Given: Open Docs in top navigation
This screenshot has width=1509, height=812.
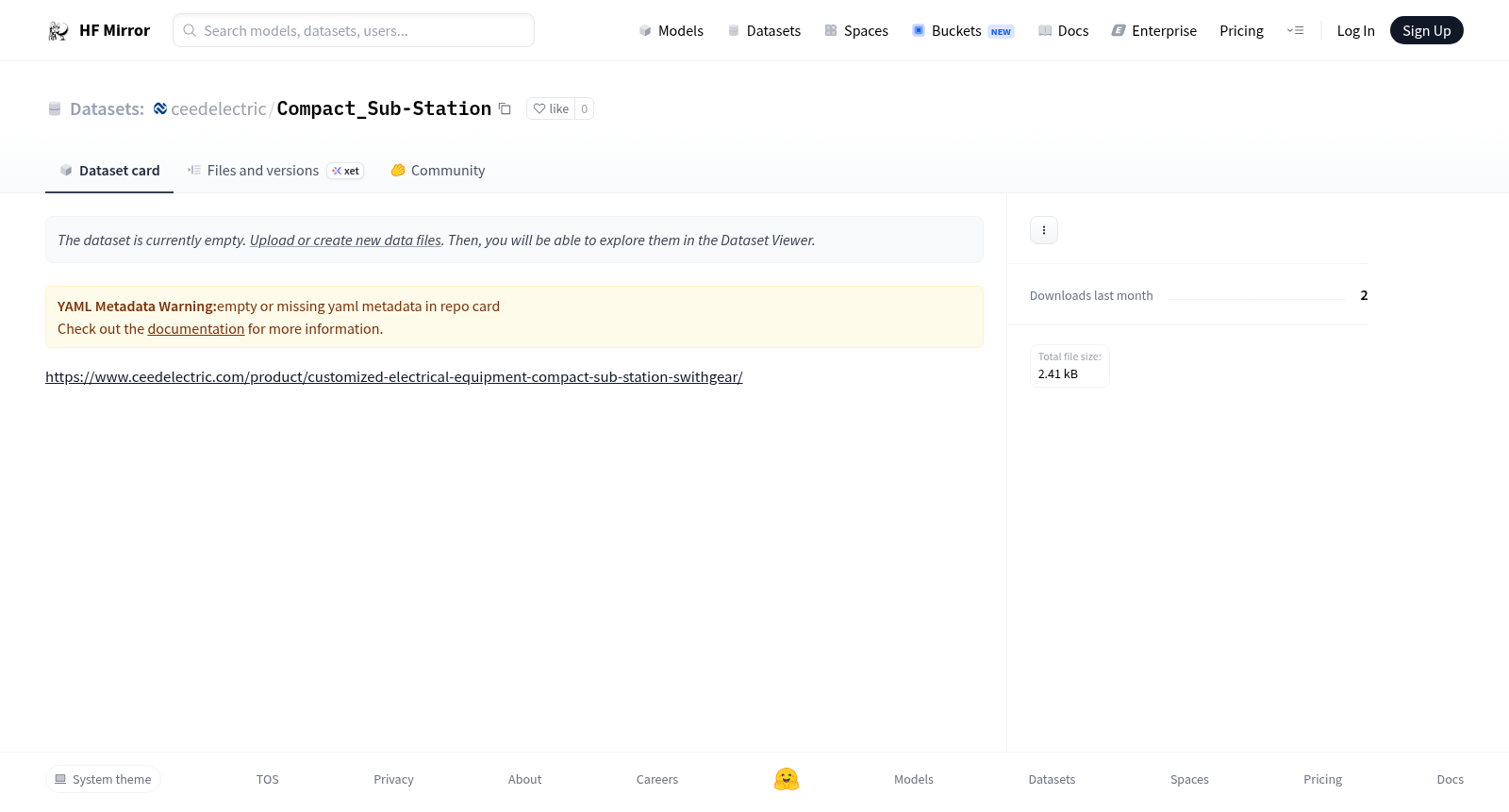Looking at the screenshot, I should point(1063,31).
